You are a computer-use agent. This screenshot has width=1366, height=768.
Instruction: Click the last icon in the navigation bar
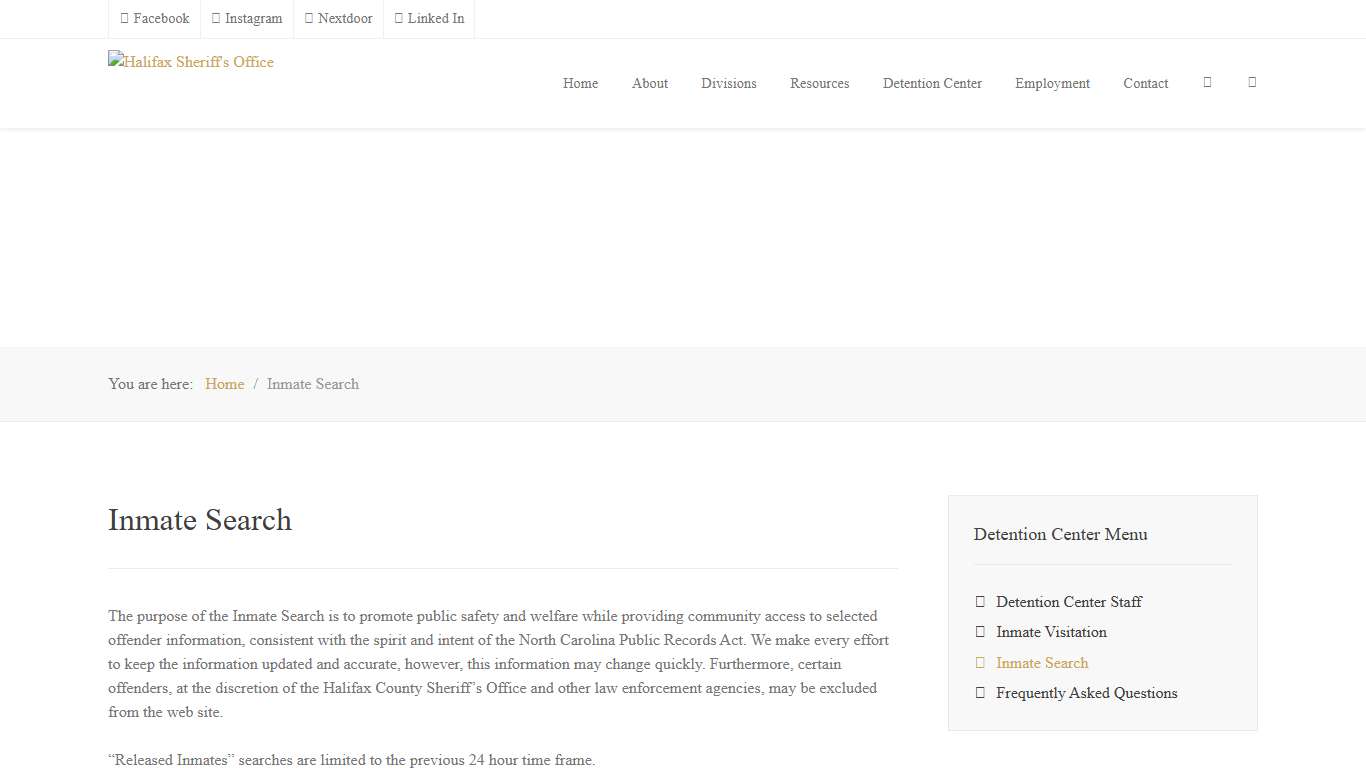click(1252, 82)
